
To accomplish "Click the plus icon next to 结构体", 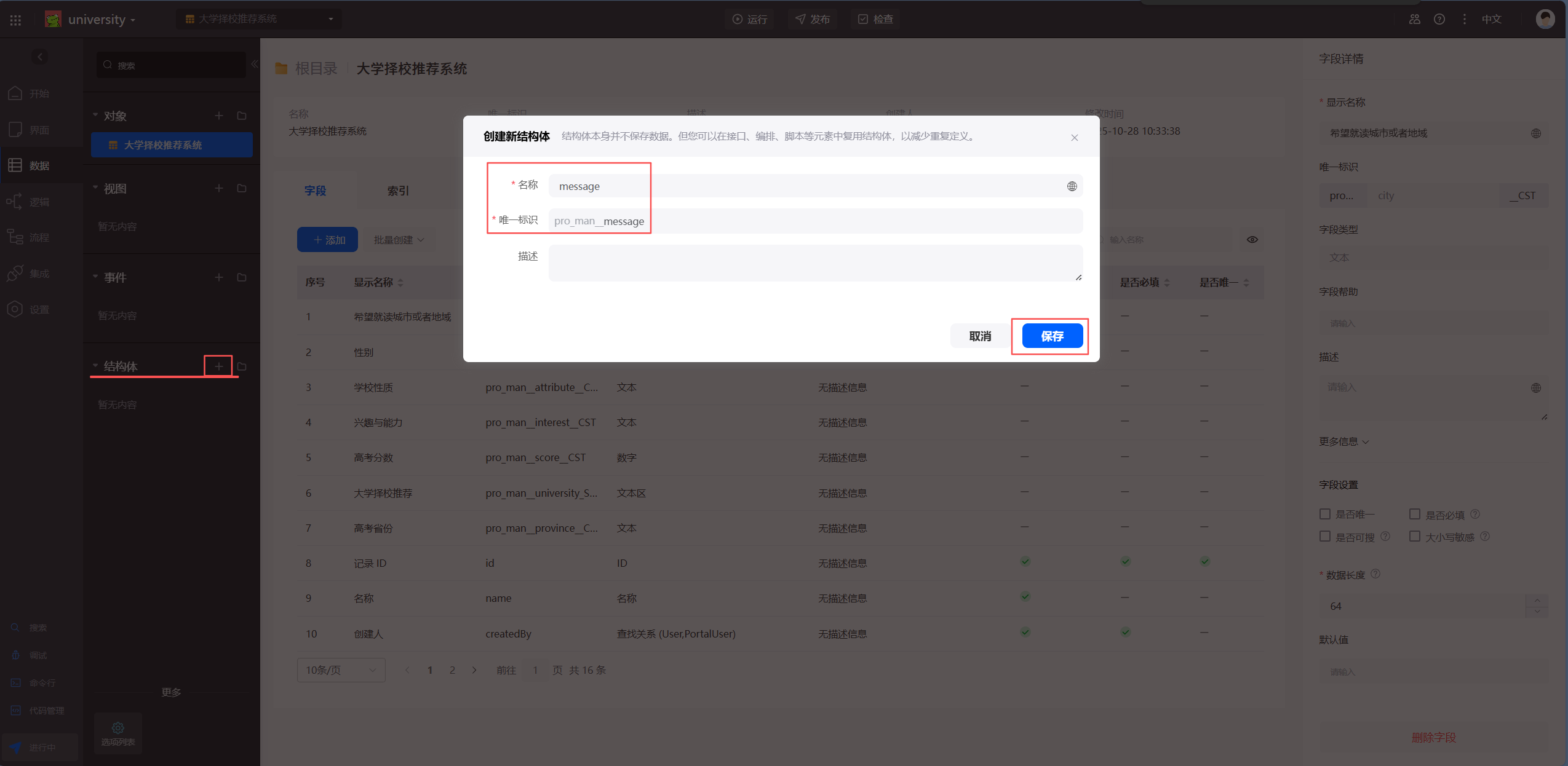I will [218, 366].
